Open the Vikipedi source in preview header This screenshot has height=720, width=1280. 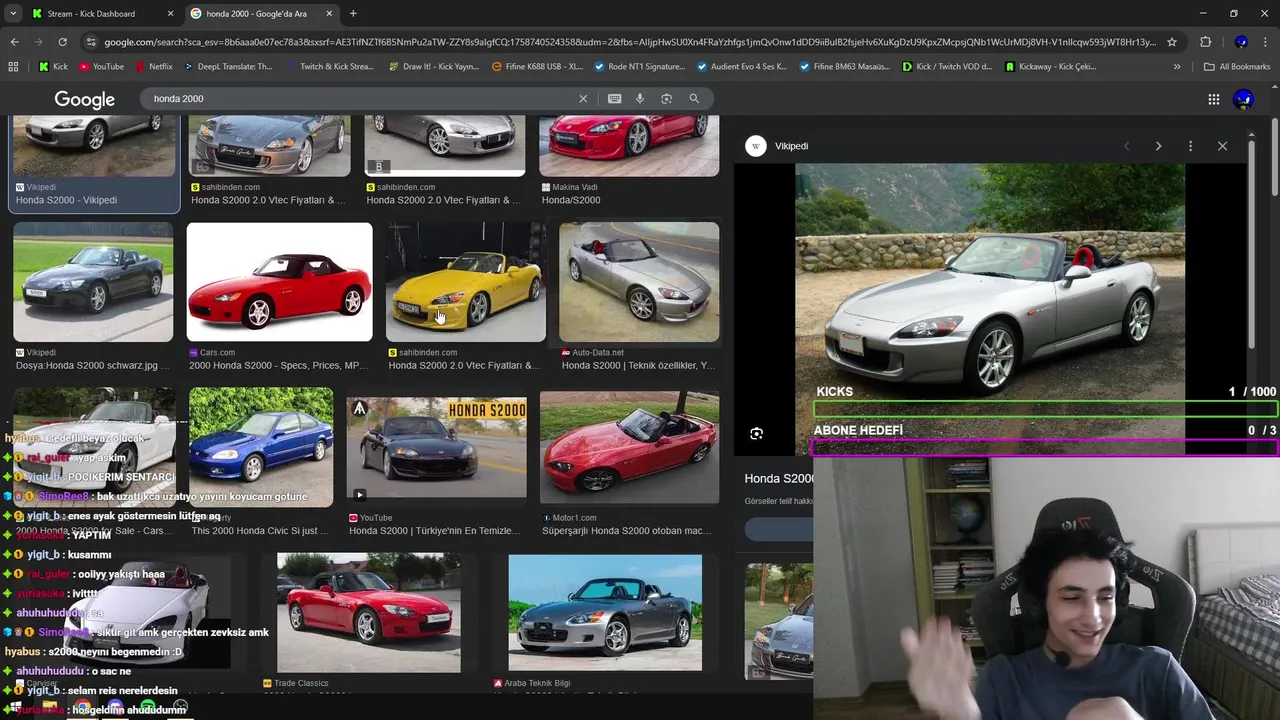(778, 146)
